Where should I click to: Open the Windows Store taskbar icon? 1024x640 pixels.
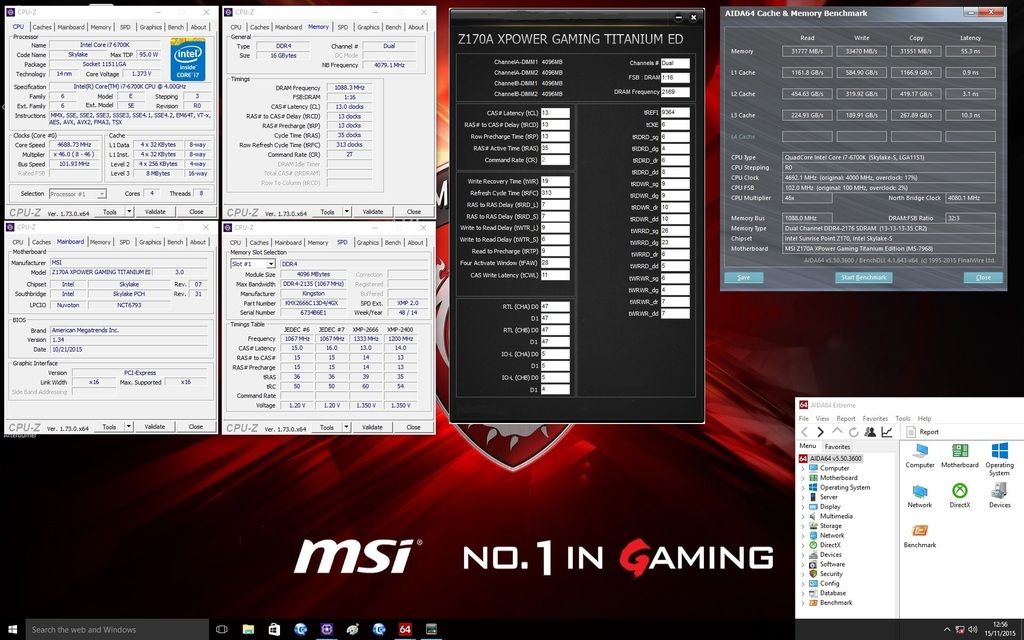tap(274, 630)
